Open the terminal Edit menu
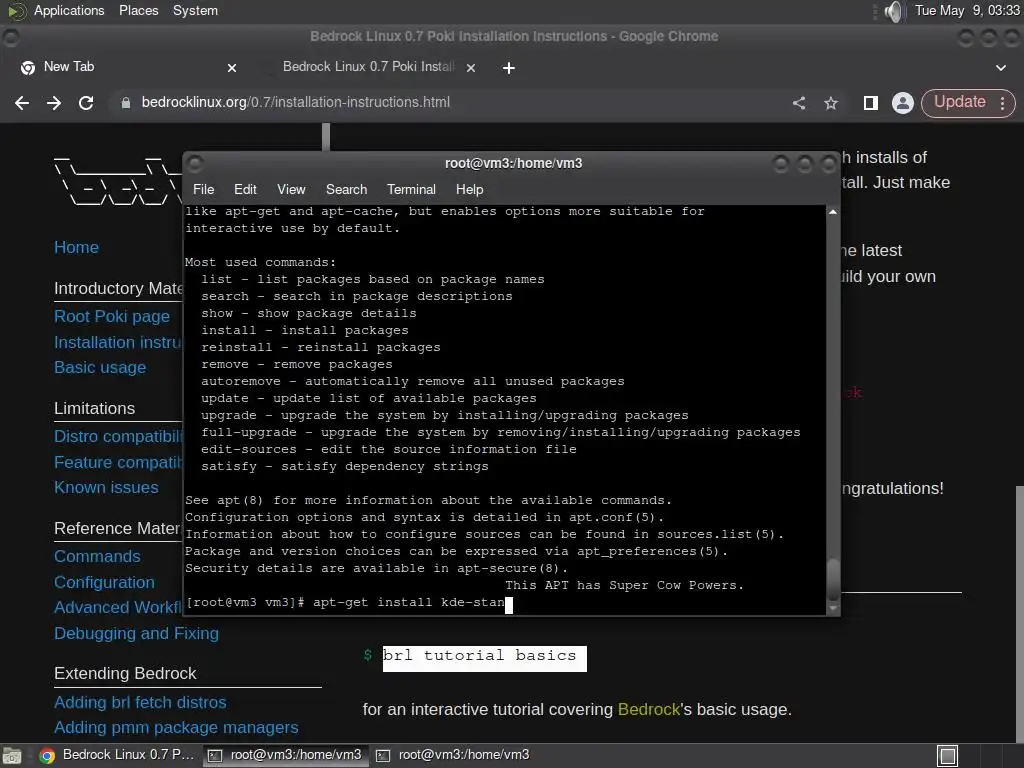Viewport: 1024px width, 768px height. click(245, 189)
